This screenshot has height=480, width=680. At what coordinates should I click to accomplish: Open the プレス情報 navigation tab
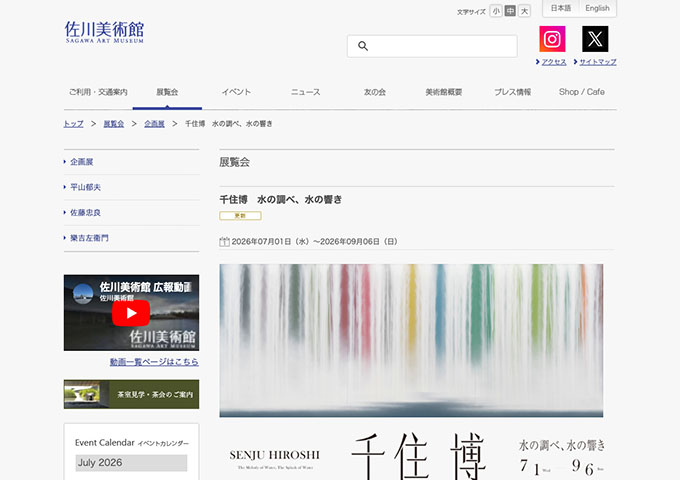pyautogui.click(x=513, y=92)
